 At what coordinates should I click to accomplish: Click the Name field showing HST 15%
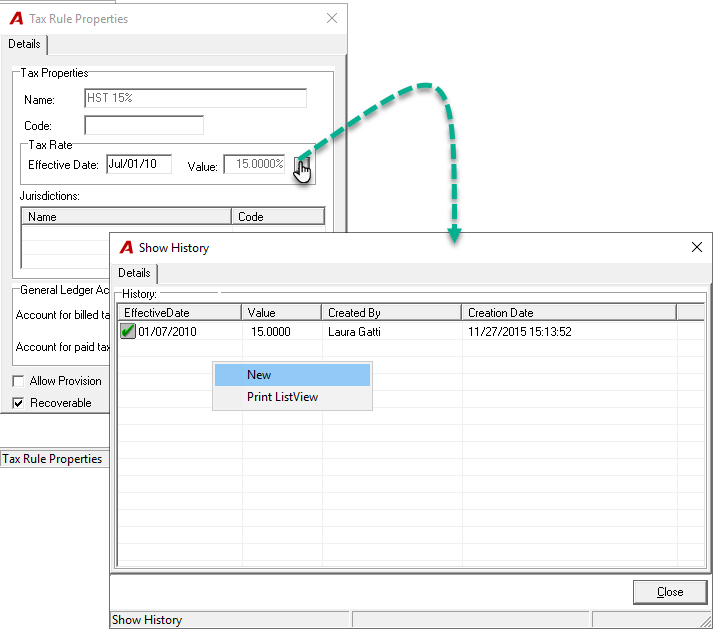196,98
